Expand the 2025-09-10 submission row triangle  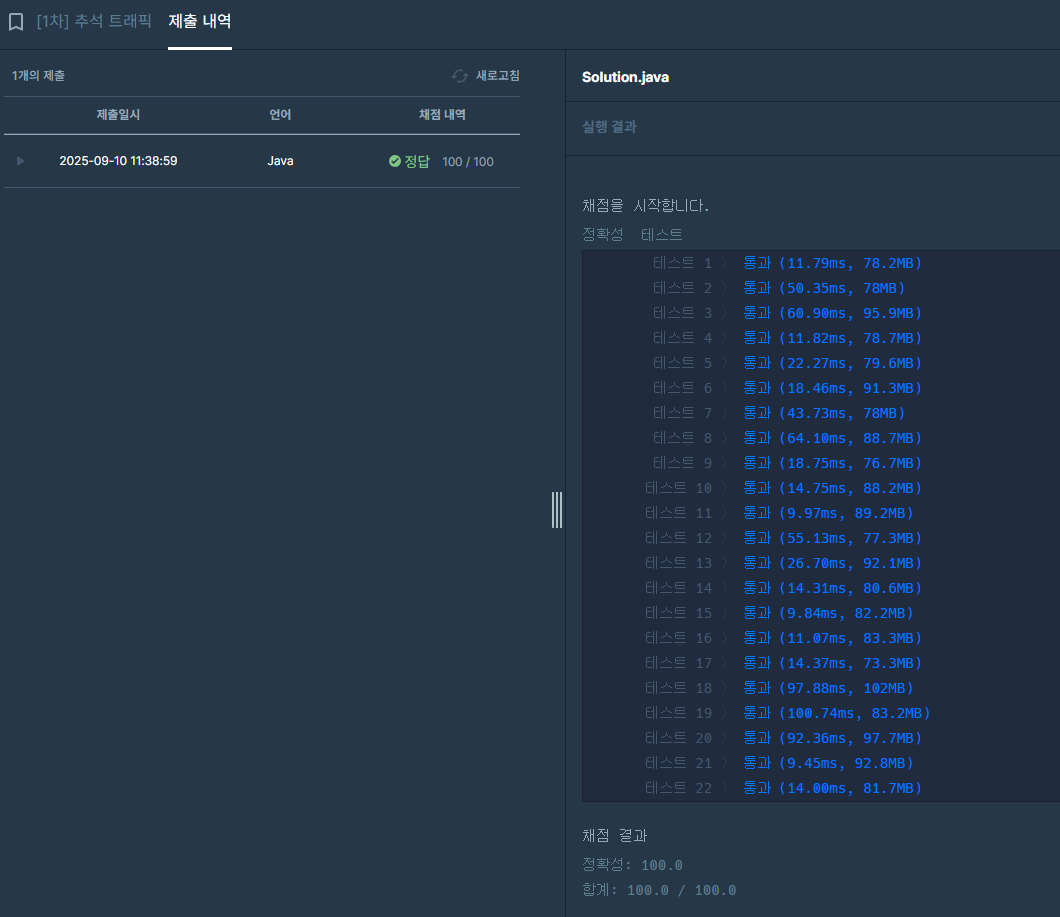pos(21,161)
